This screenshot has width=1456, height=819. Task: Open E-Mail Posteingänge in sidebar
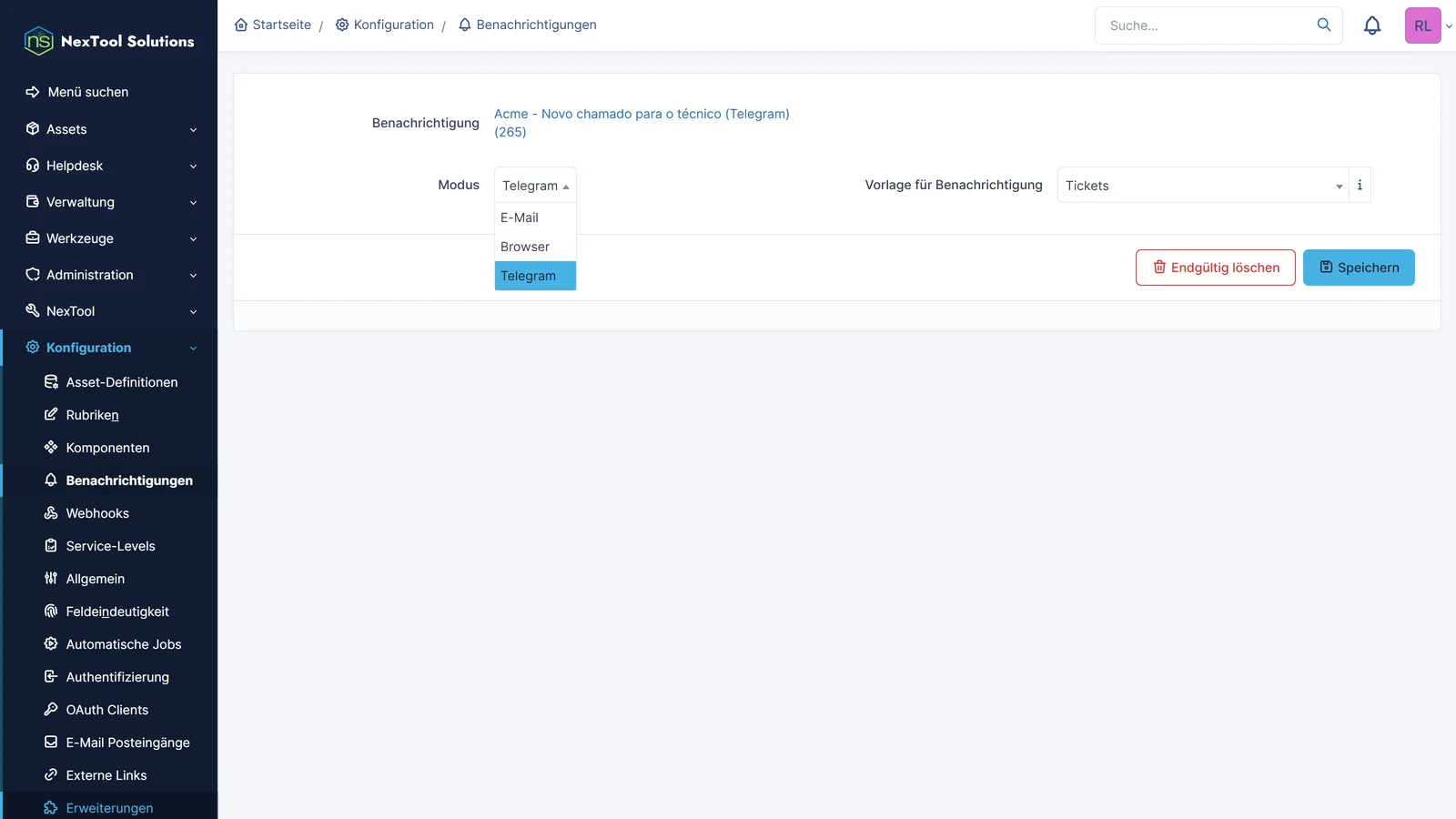110,743
